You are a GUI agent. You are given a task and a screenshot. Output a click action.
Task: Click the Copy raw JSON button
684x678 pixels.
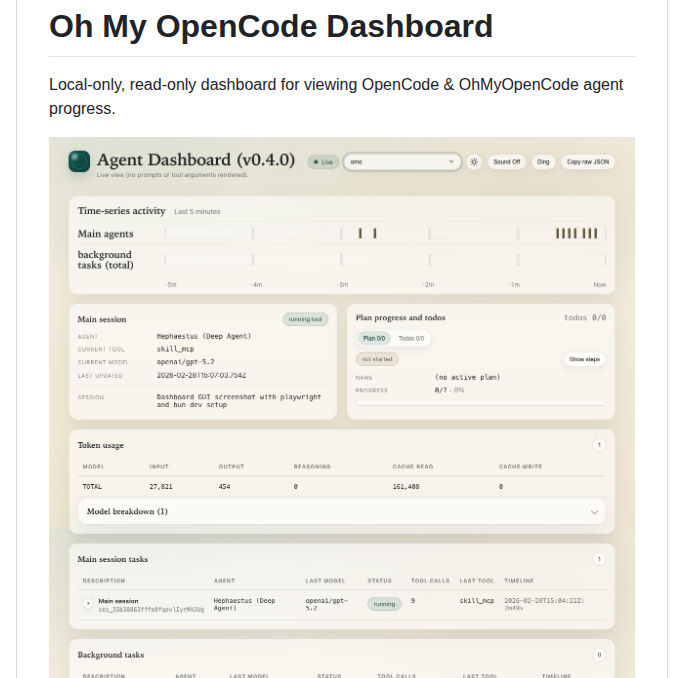tap(588, 162)
